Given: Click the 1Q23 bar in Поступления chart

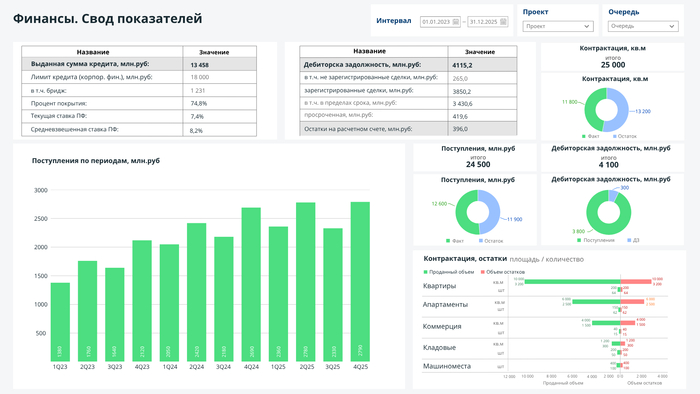Looking at the screenshot, I should [x=60, y=322].
